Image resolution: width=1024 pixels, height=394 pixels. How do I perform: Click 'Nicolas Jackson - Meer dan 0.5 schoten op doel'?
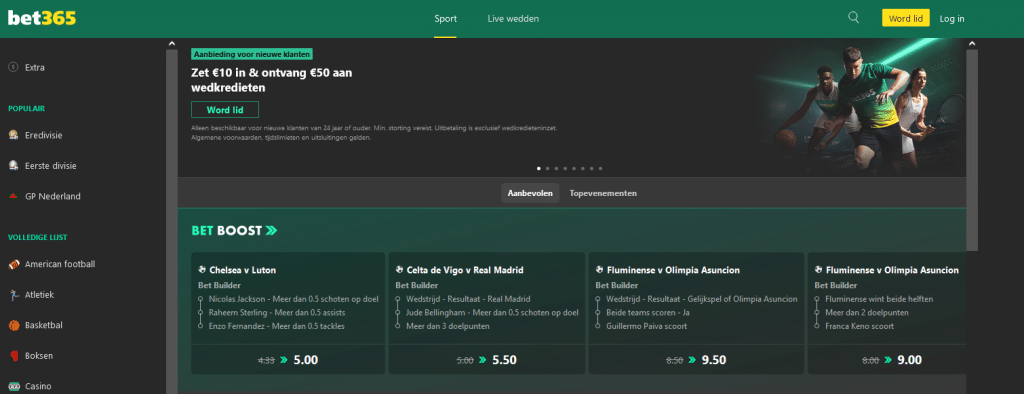click(x=293, y=299)
